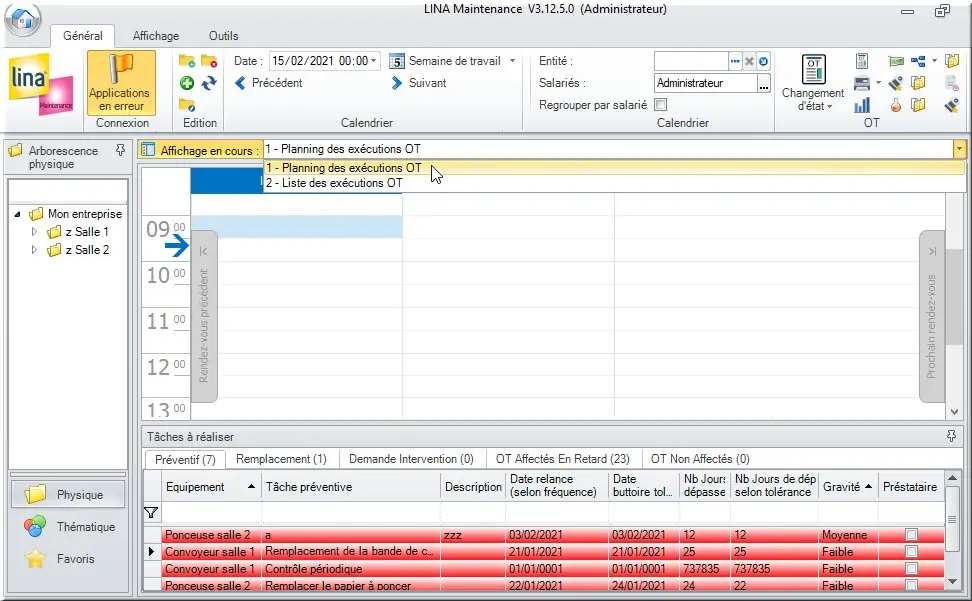Click the orange flask icon
This screenshot has width=972, height=601.
[896, 105]
